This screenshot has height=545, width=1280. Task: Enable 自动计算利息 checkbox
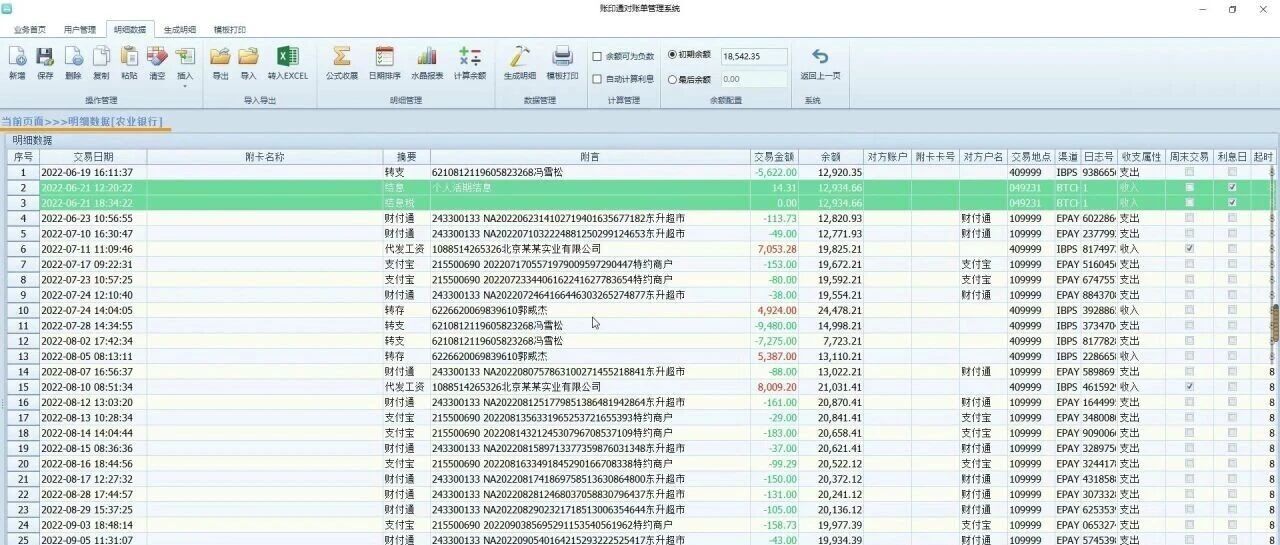(x=597, y=79)
